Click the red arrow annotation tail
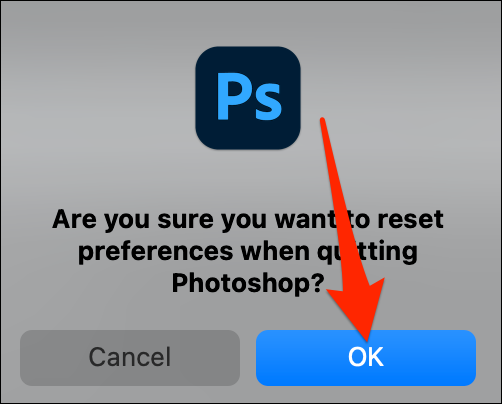This screenshot has height=404, width=502. point(323,122)
